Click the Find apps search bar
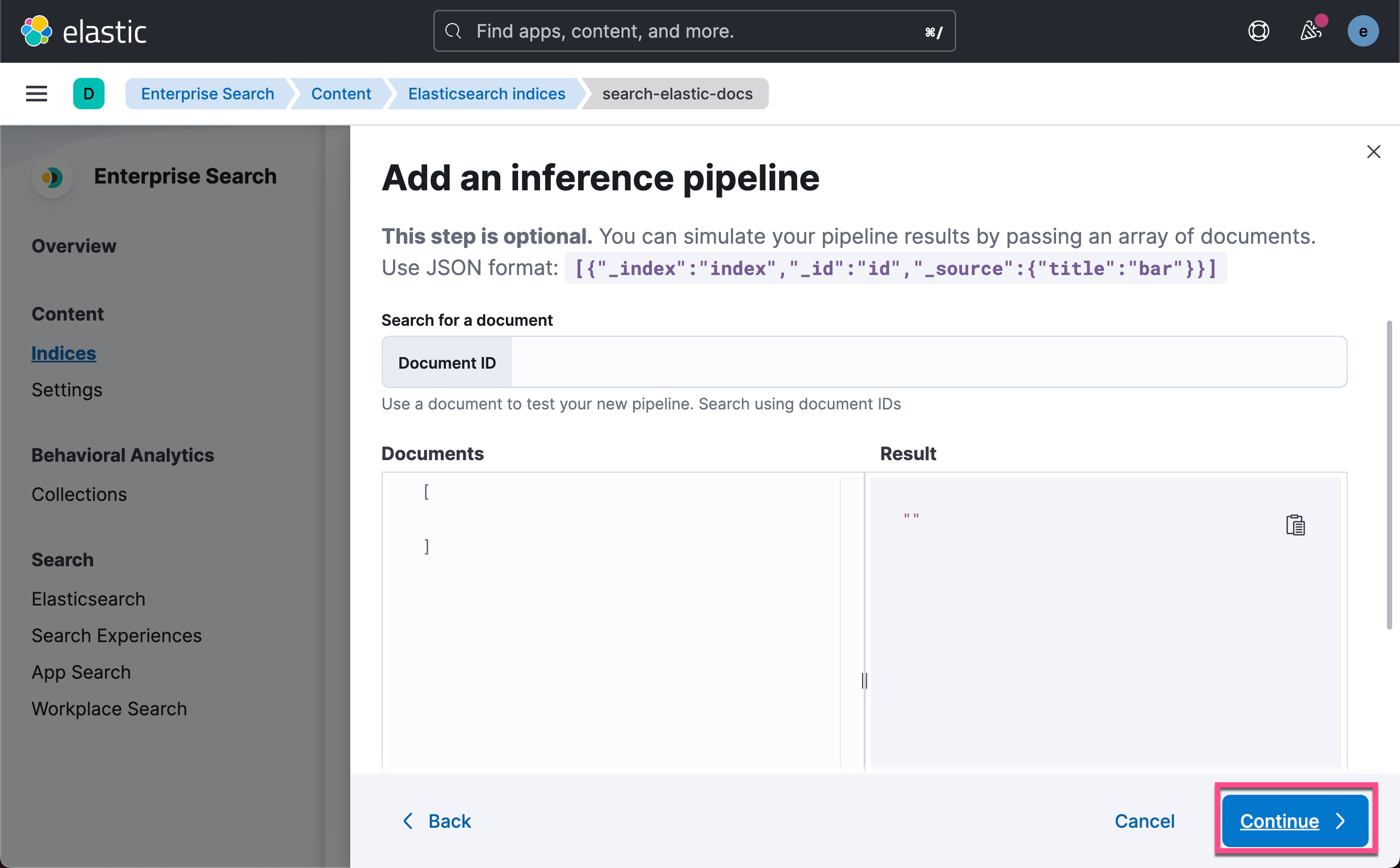 tap(694, 31)
